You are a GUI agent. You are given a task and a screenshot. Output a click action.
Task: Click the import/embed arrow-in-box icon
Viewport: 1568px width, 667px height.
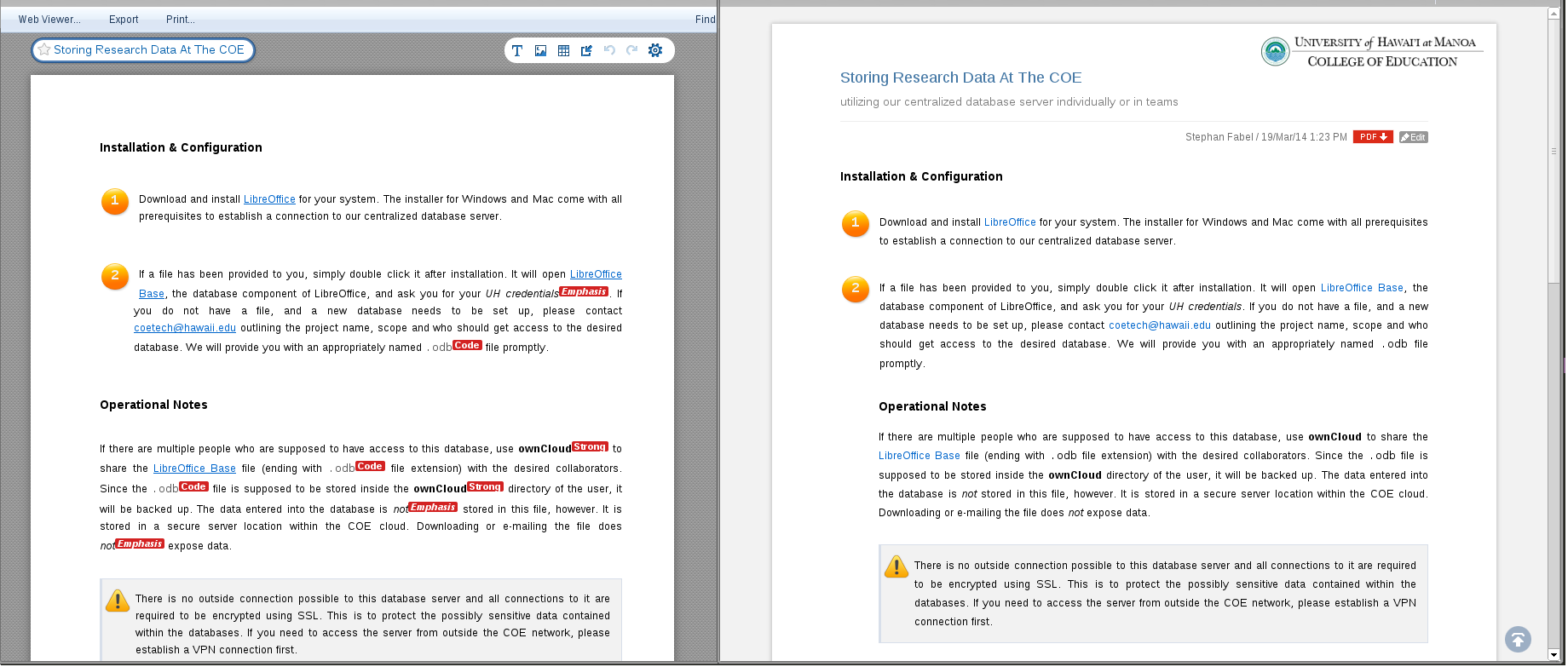586,51
